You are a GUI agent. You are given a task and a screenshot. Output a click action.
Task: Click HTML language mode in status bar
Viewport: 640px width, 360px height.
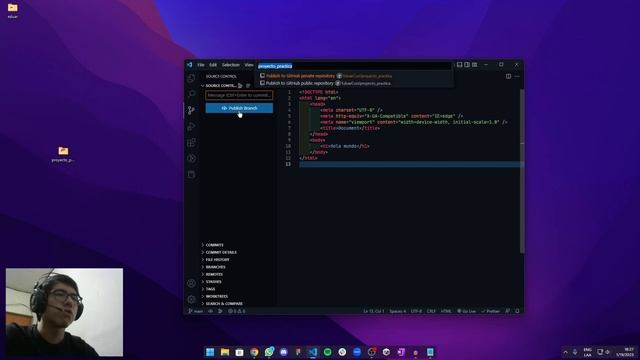pyautogui.click(x=446, y=311)
